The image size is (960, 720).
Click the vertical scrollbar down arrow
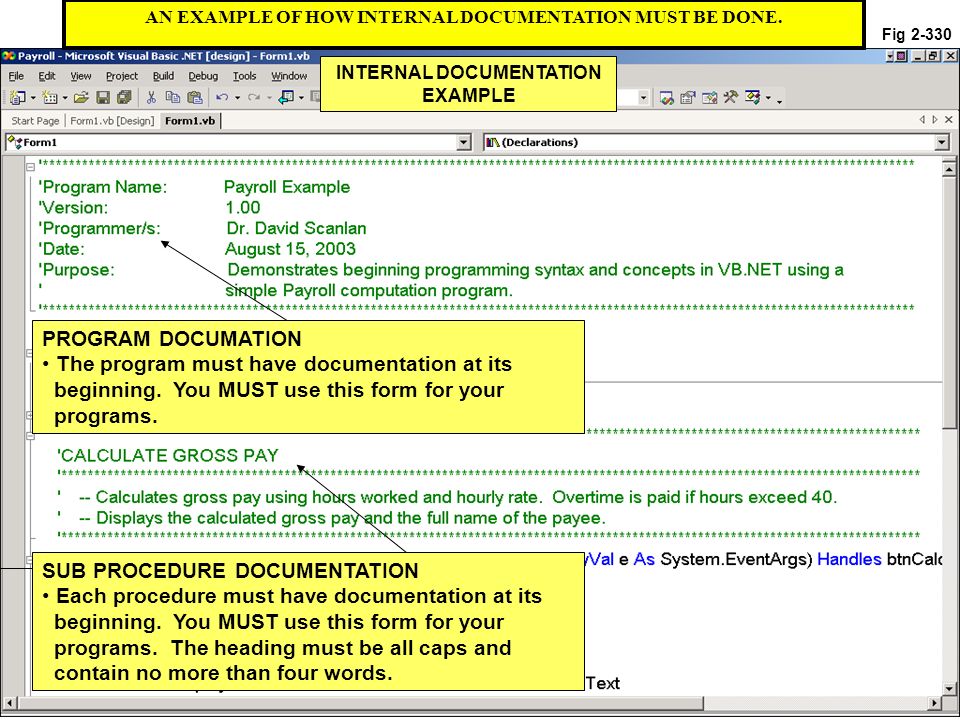coord(949,688)
